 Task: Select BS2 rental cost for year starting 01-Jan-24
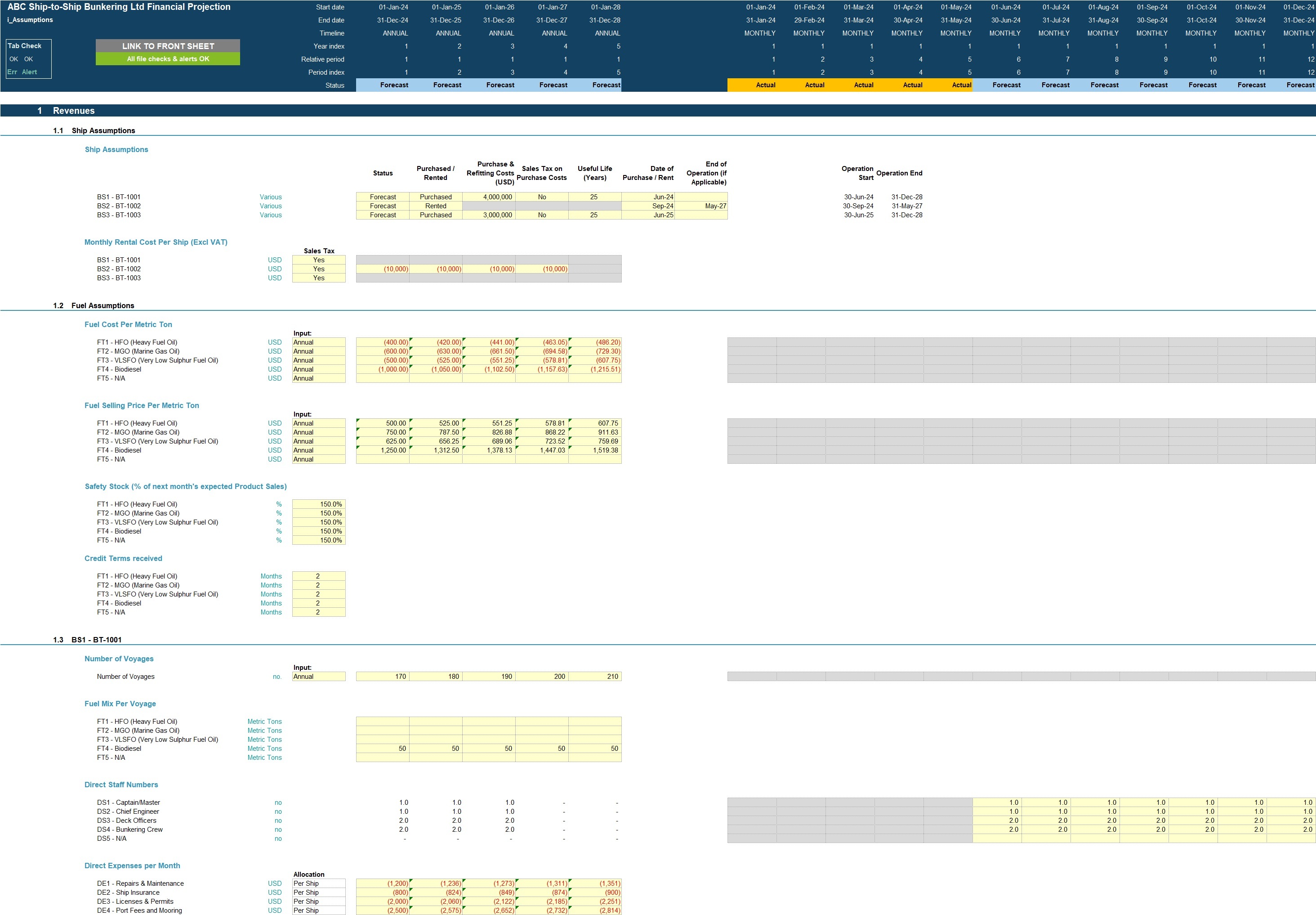pos(383,269)
